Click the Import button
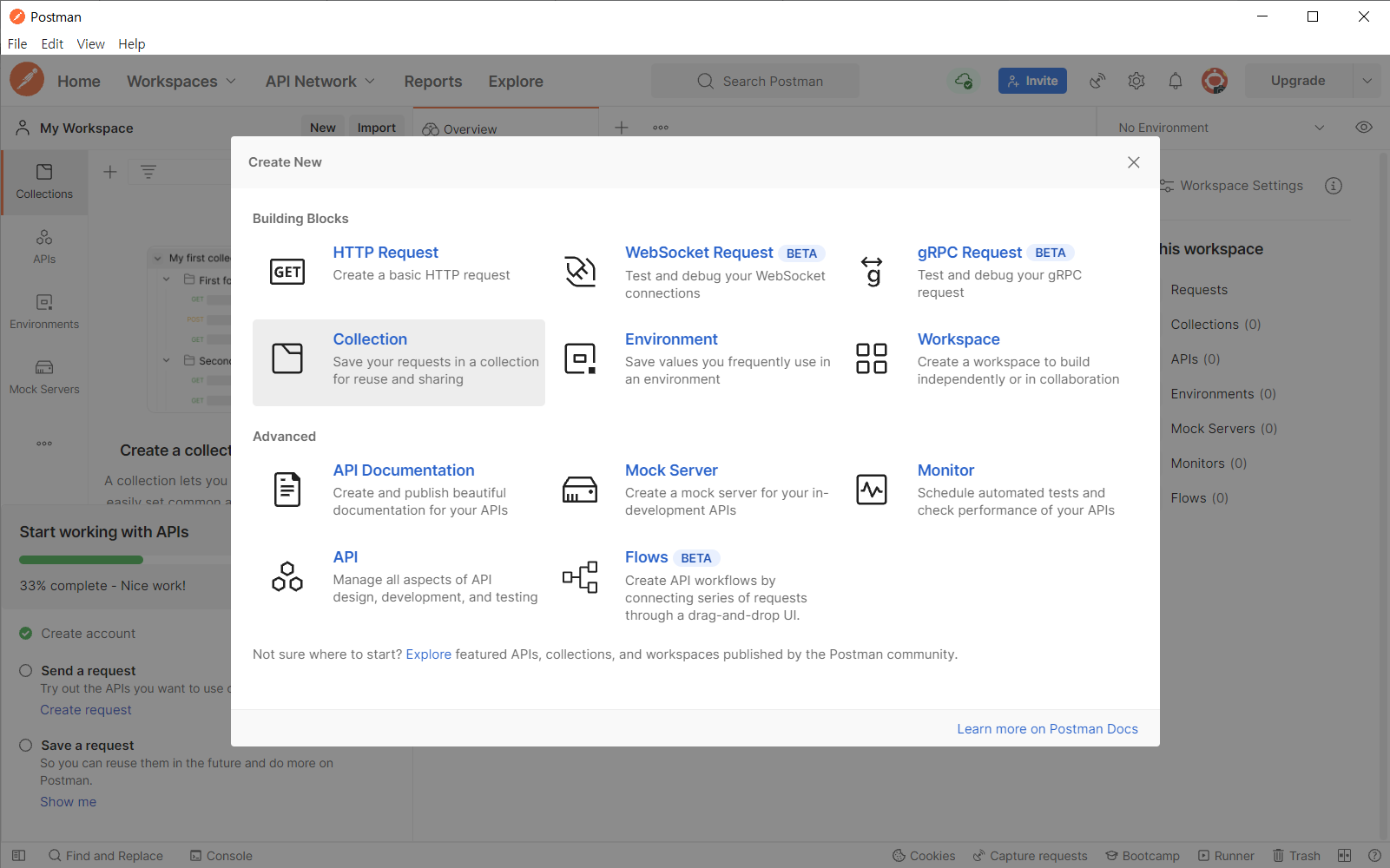Image resolution: width=1390 pixels, height=868 pixels. (x=377, y=128)
